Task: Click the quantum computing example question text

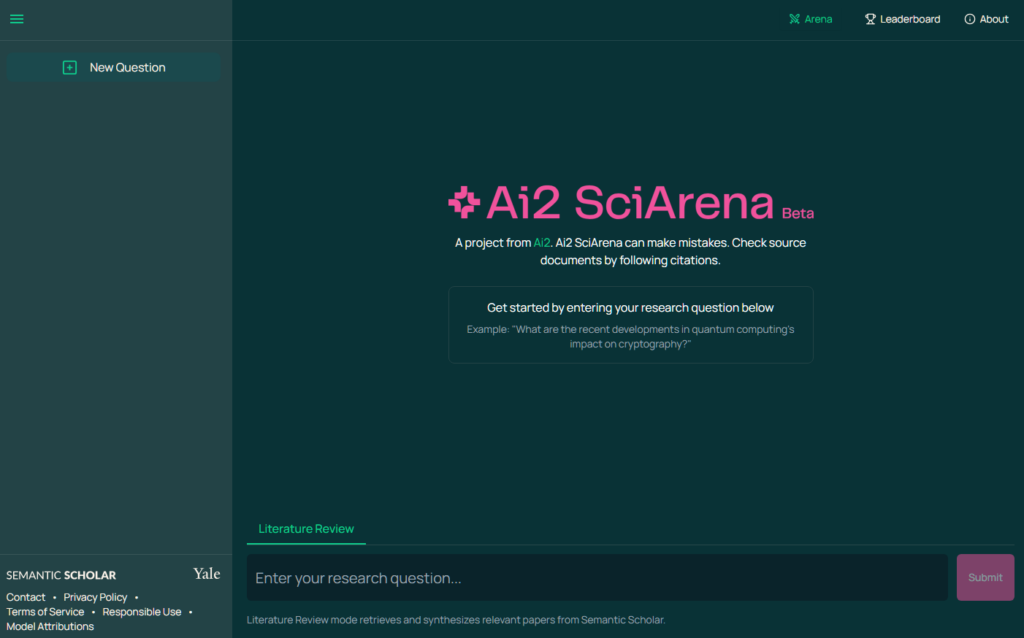Action: point(630,337)
